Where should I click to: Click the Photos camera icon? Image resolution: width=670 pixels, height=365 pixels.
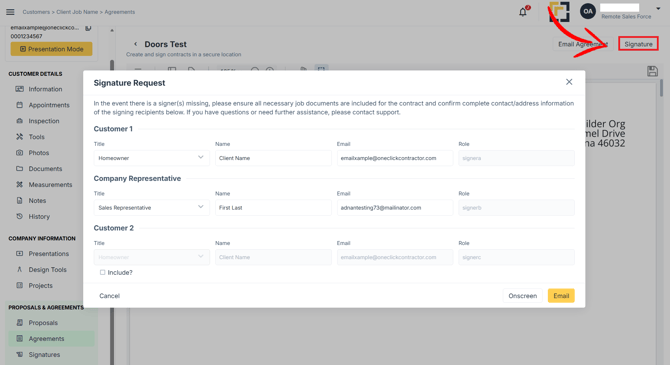pyautogui.click(x=20, y=153)
